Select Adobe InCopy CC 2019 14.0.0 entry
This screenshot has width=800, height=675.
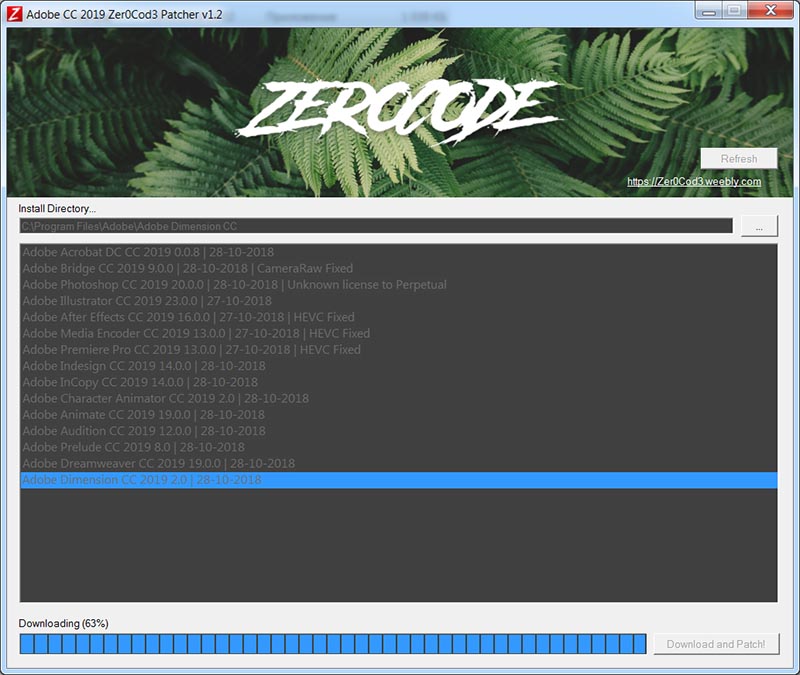399,383
